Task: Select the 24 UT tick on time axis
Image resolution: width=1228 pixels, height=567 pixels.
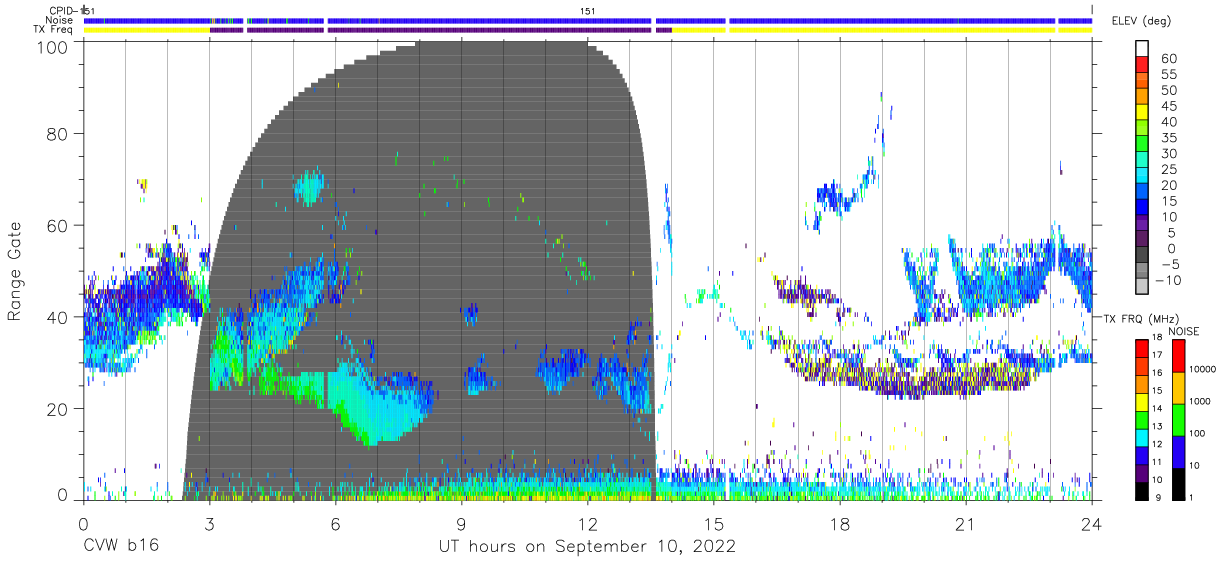Action: (1092, 524)
